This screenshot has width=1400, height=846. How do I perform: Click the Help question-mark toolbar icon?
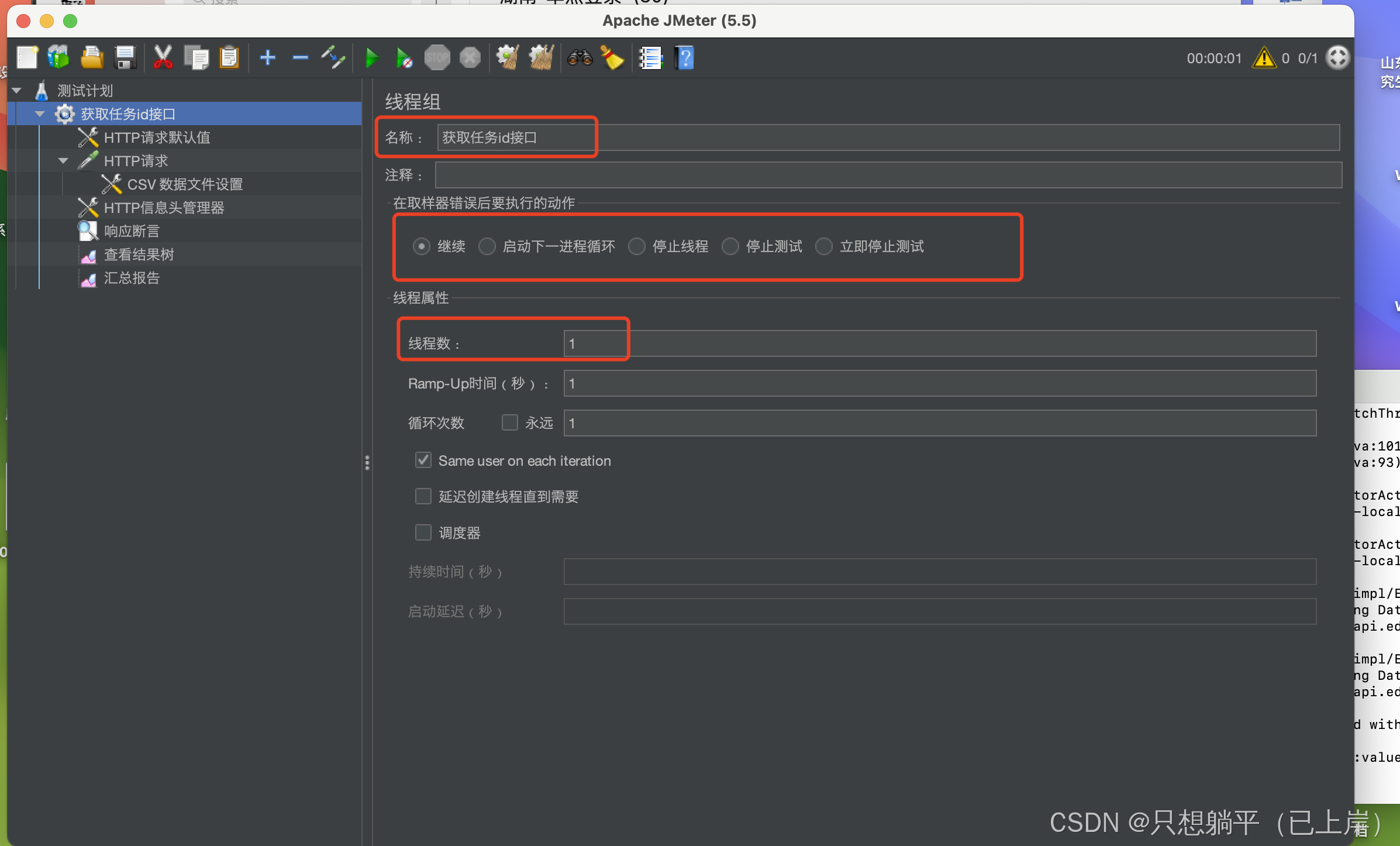pos(684,58)
